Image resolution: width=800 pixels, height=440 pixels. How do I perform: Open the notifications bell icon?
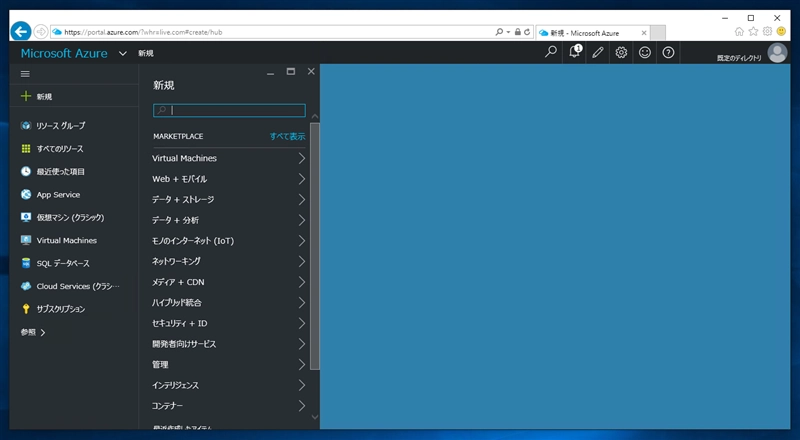[574, 52]
